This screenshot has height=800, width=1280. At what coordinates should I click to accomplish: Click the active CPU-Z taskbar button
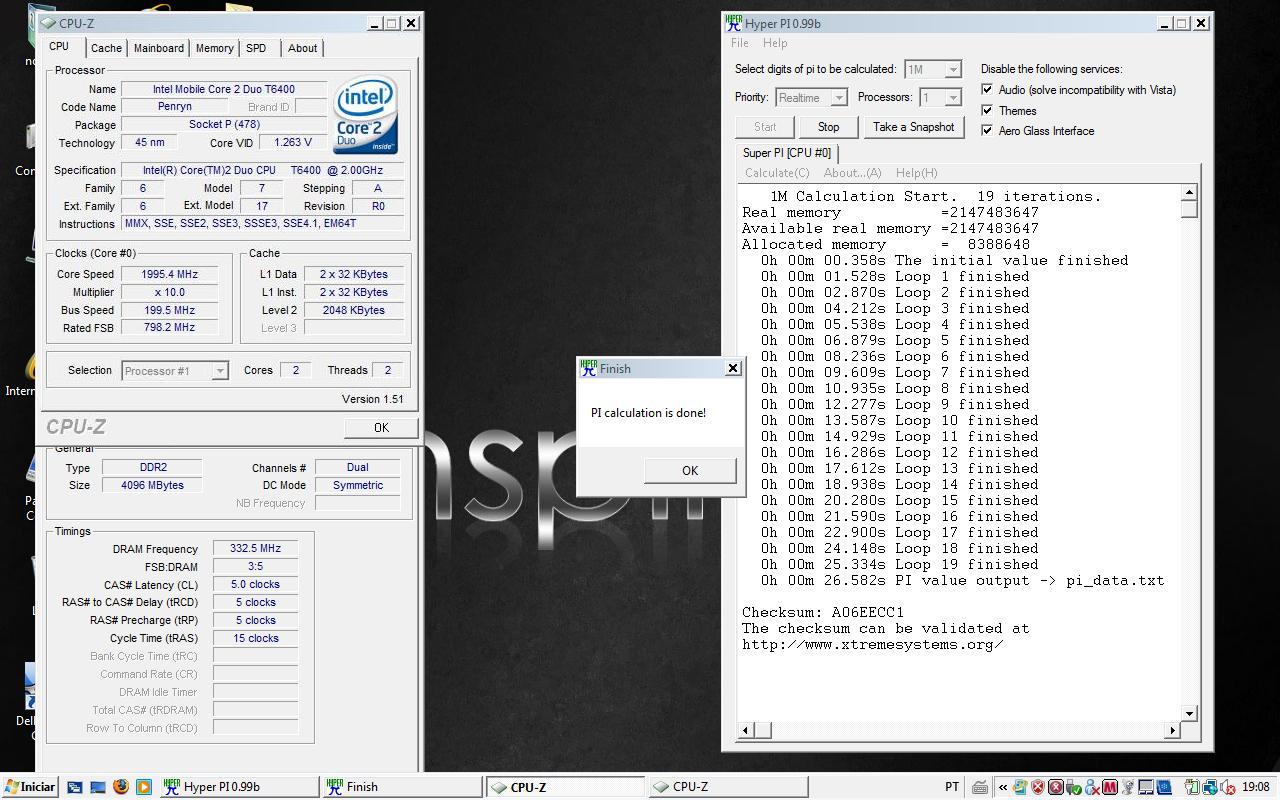pos(565,787)
